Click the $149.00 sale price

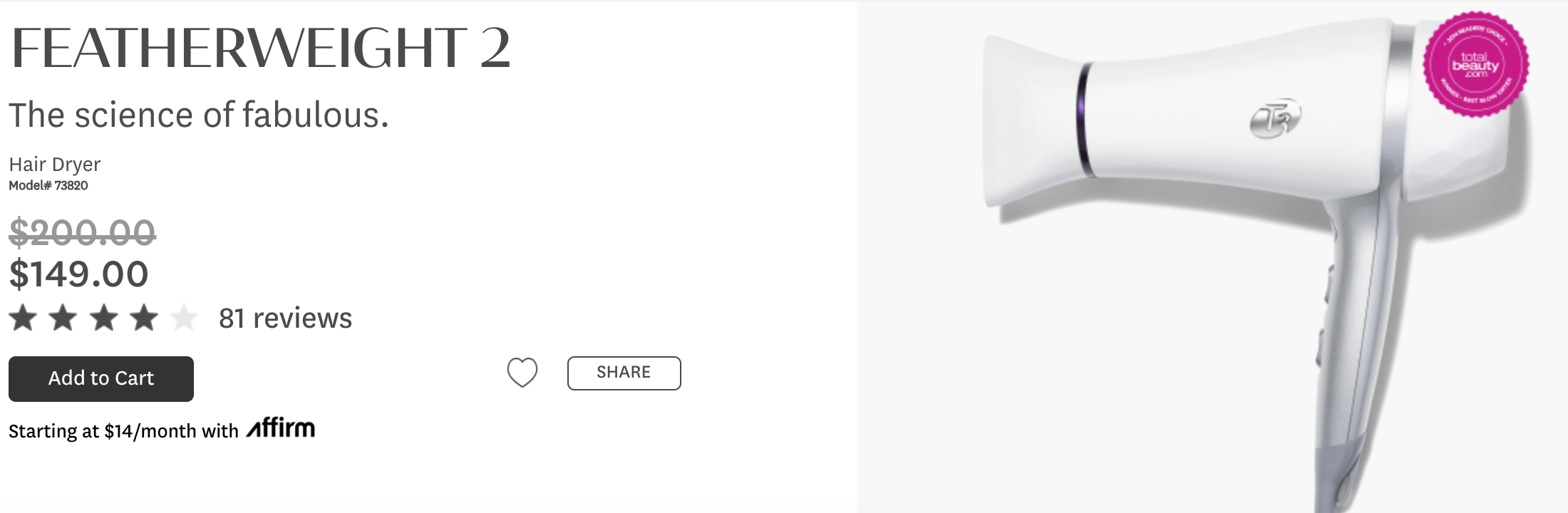point(78,274)
